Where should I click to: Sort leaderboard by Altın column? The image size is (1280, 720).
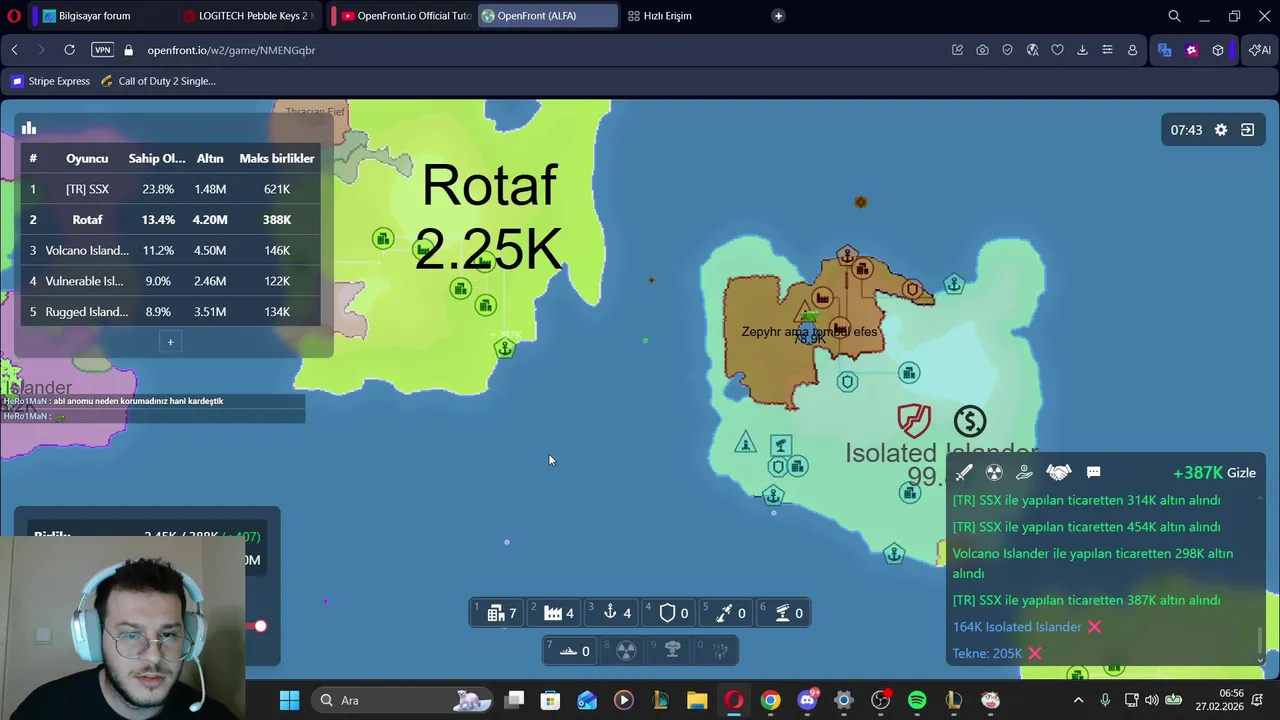point(210,158)
